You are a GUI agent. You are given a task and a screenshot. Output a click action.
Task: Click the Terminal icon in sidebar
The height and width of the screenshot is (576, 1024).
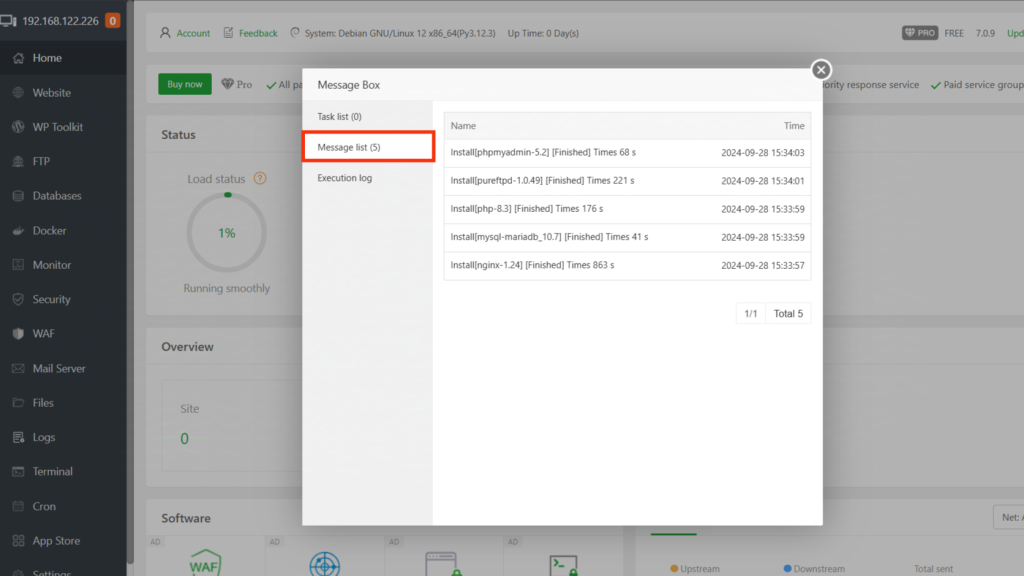pos(18,472)
